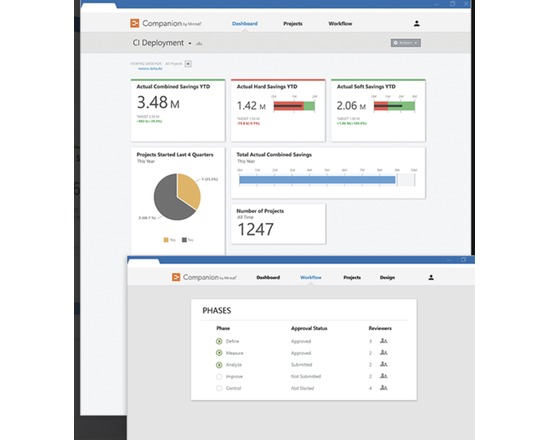Click the small chart icon beside CI Deployment
The width and height of the screenshot is (550, 440).
[199, 44]
